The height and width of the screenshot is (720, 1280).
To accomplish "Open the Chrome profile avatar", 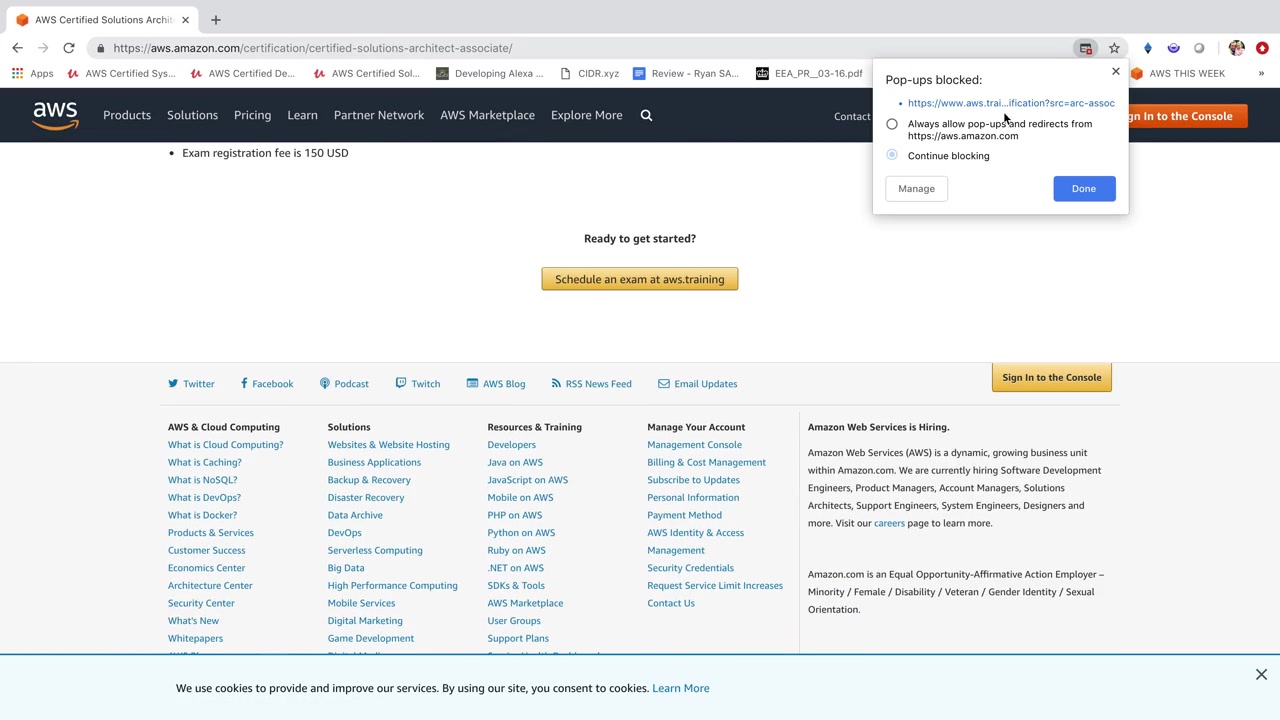I will click(1237, 48).
